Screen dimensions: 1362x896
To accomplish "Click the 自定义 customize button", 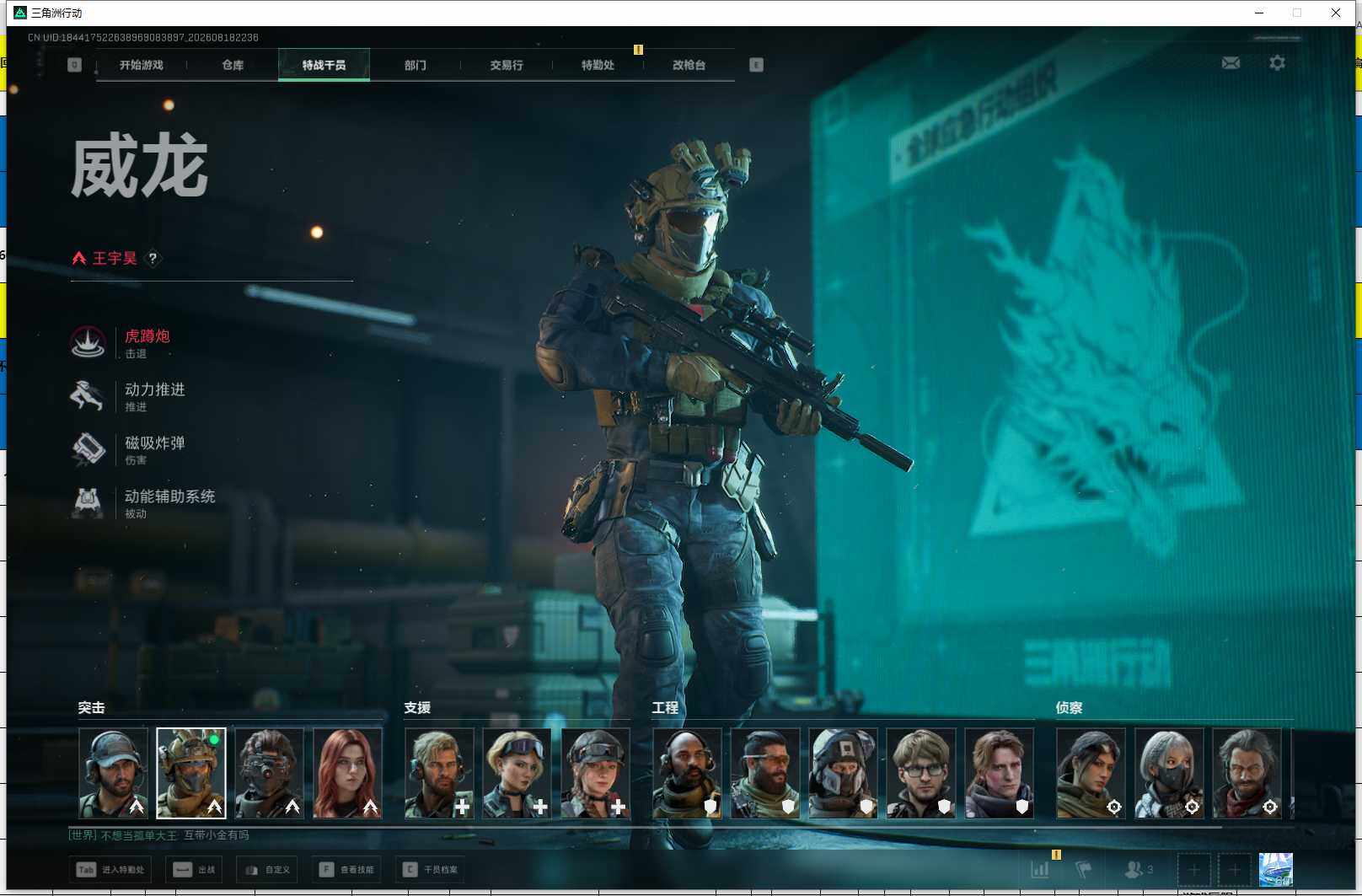I will point(266,870).
